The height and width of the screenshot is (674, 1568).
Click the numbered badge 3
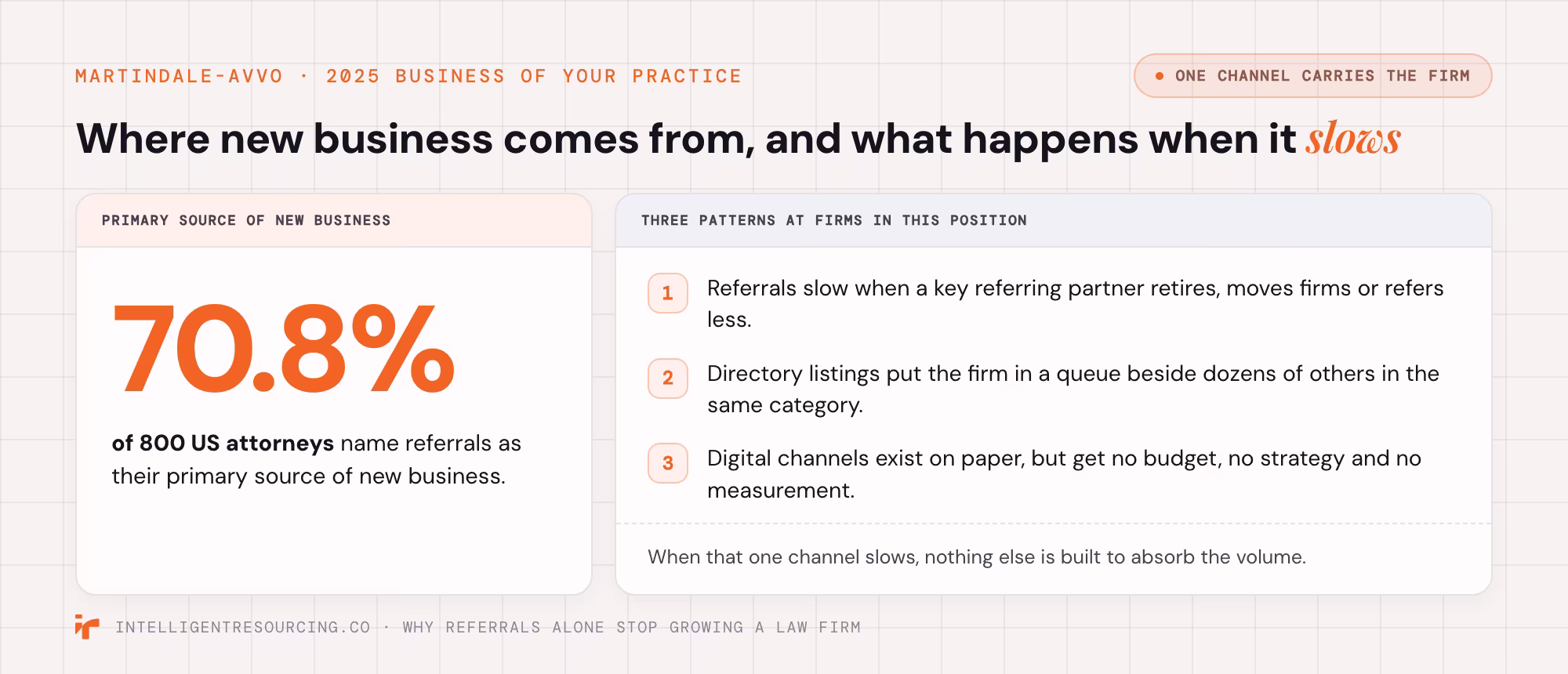point(668,463)
